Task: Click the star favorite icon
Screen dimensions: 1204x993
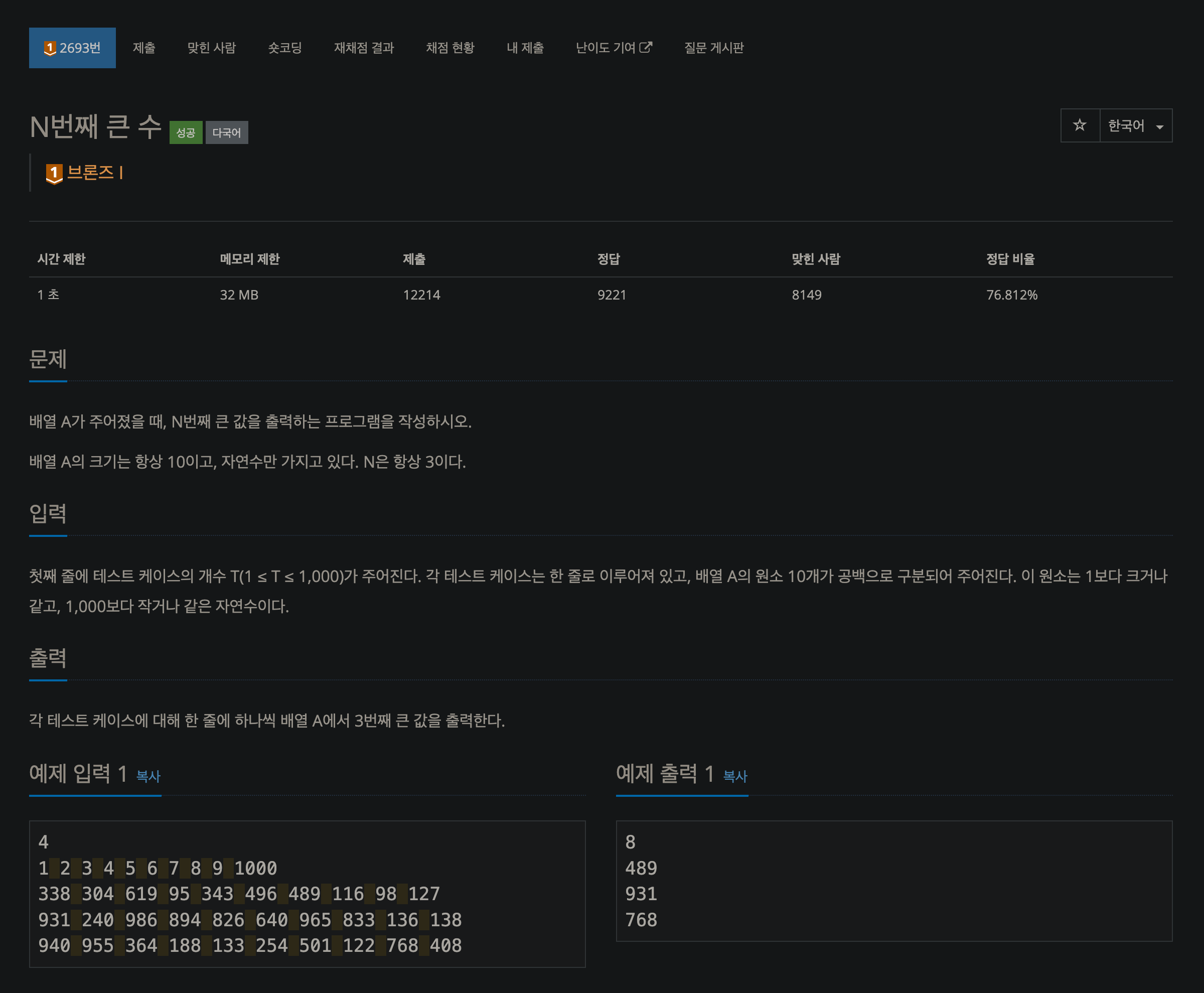Action: click(1079, 125)
